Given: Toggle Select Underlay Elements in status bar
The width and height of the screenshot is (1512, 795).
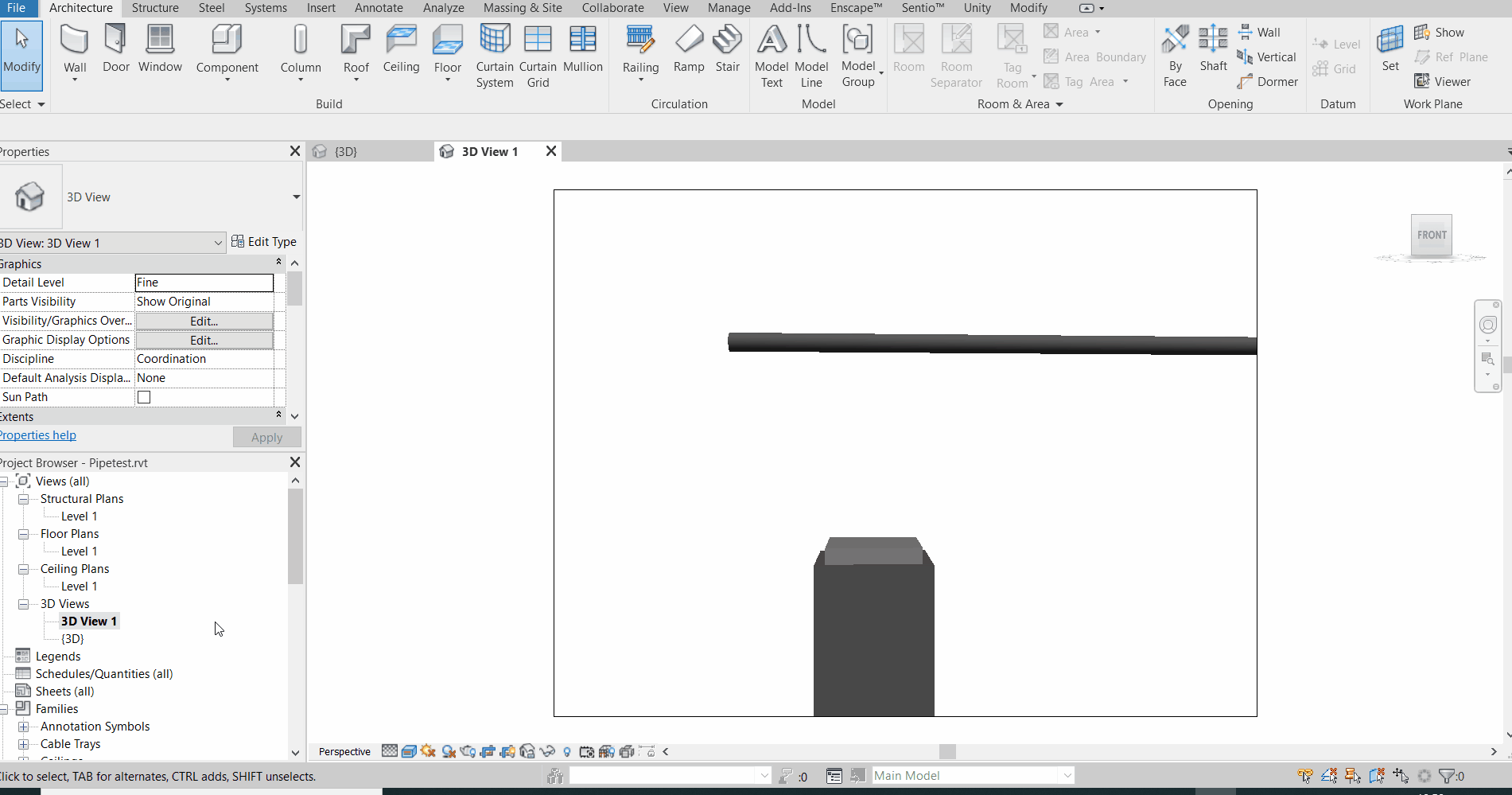Looking at the screenshot, I should (x=1329, y=776).
